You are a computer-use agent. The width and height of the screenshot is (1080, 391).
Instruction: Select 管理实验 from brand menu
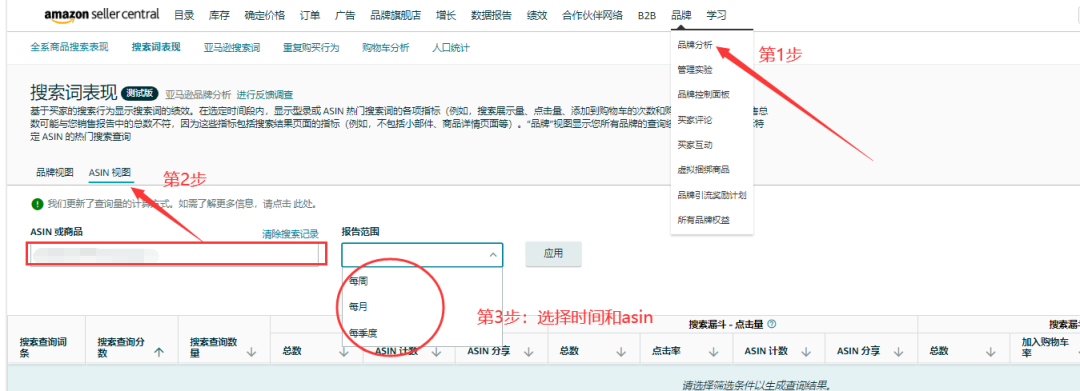(x=695, y=70)
